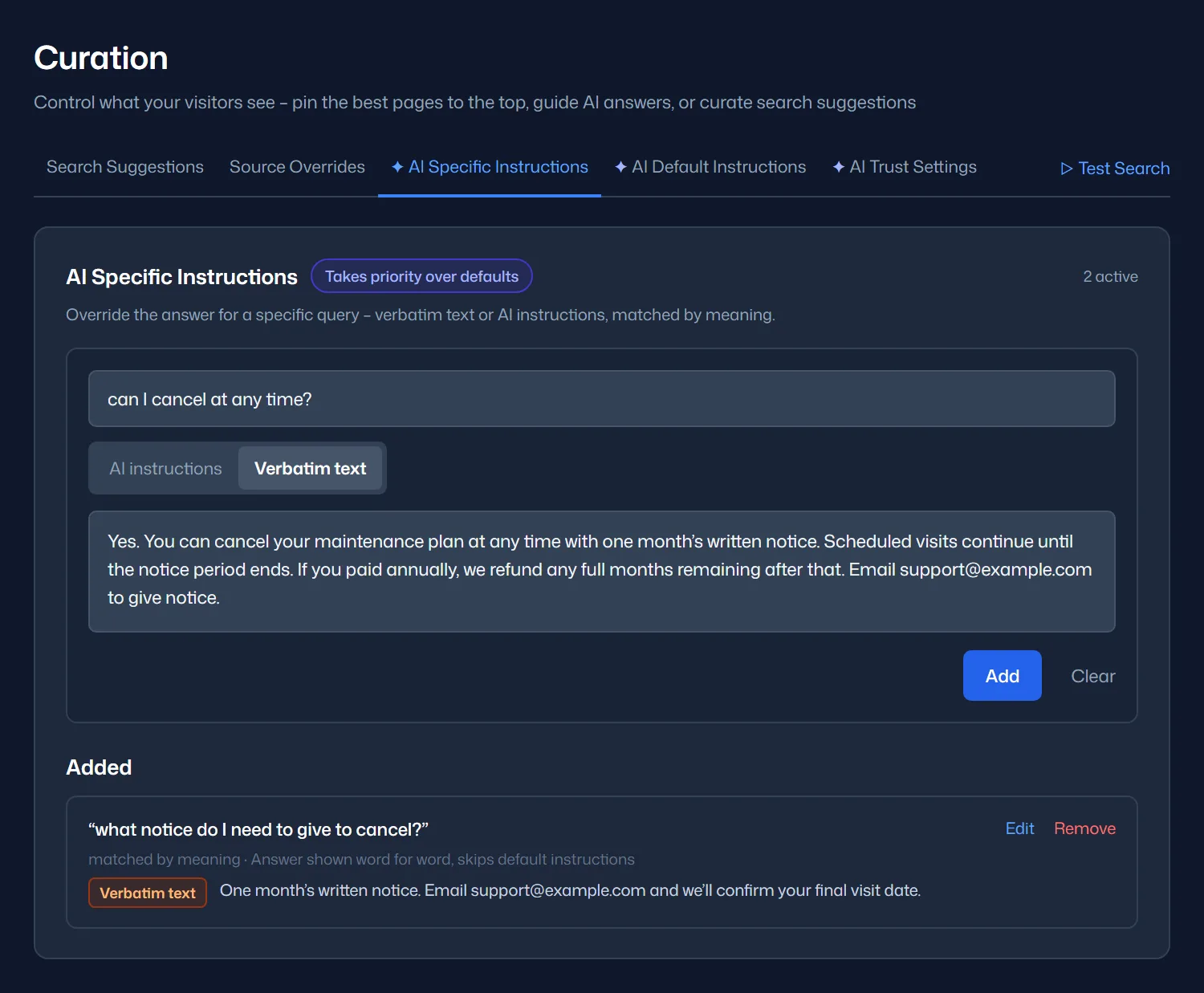Click the 'Added' section heading
1204x993 pixels.
click(99, 767)
